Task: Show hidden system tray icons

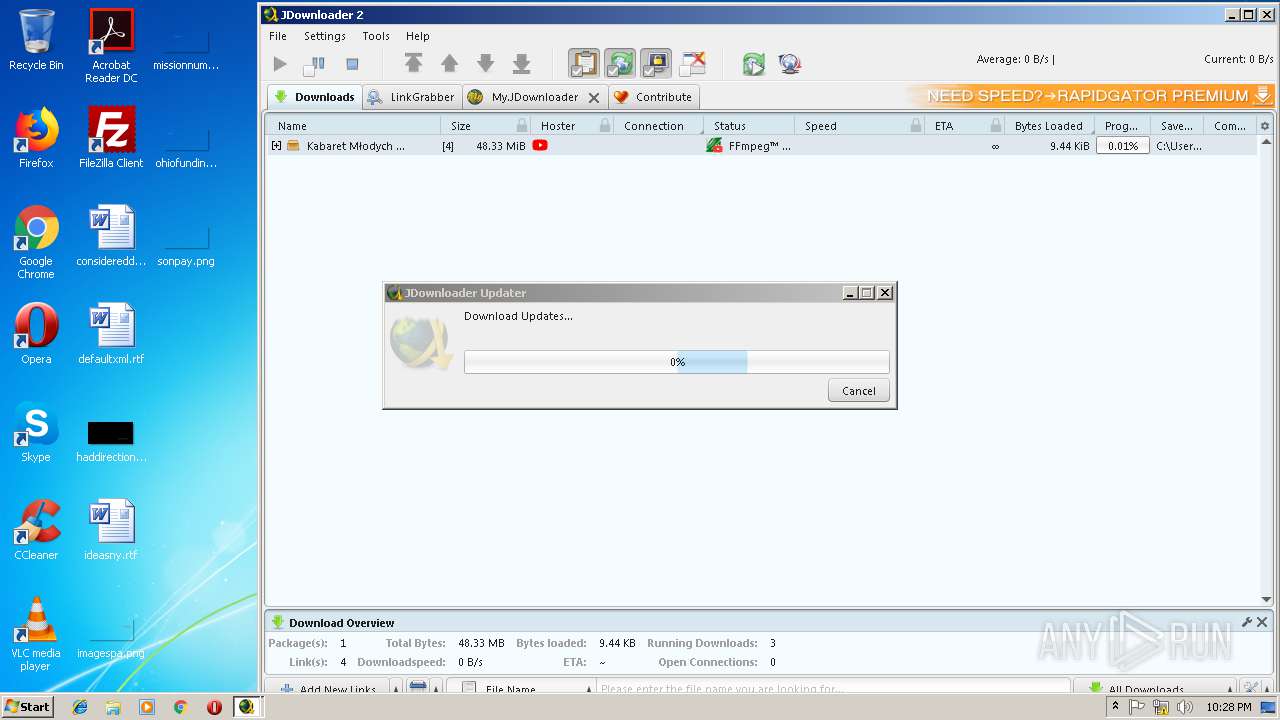Action: pos(1116,706)
